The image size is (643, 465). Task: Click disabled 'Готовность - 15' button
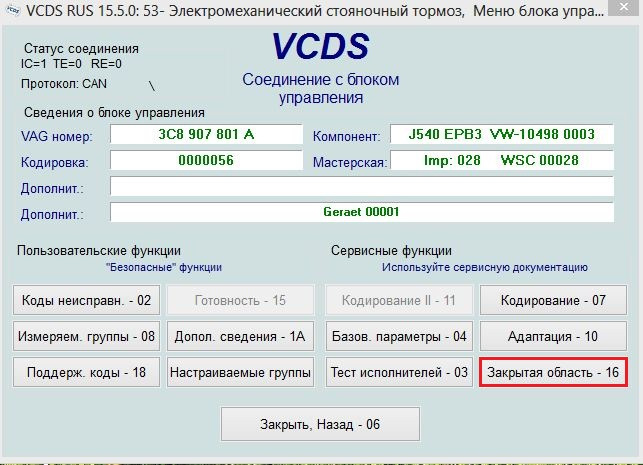pyautogui.click(x=240, y=300)
